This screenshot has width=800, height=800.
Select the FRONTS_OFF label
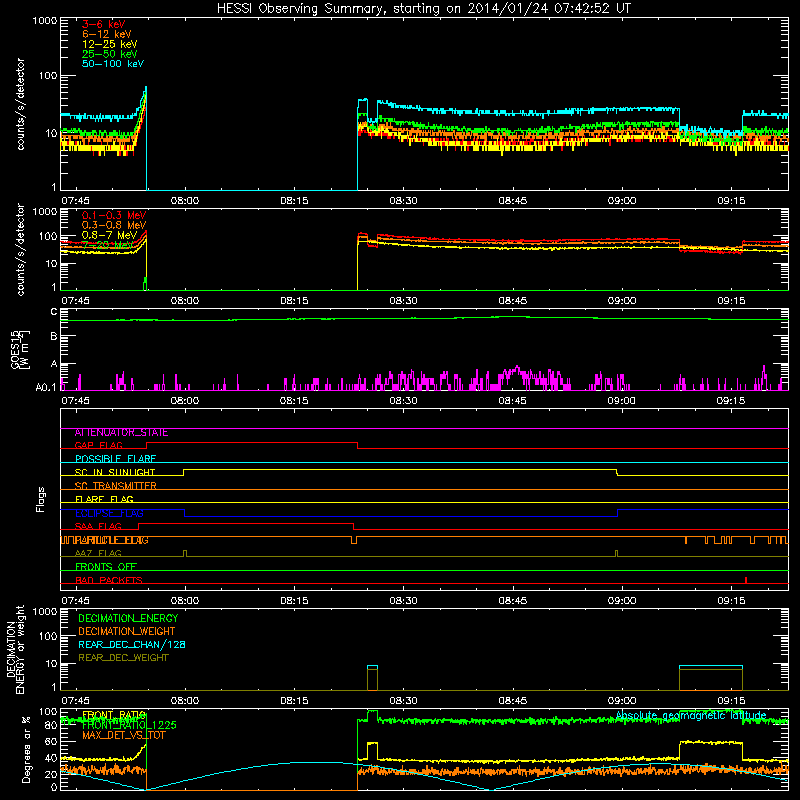pyautogui.click(x=106, y=567)
